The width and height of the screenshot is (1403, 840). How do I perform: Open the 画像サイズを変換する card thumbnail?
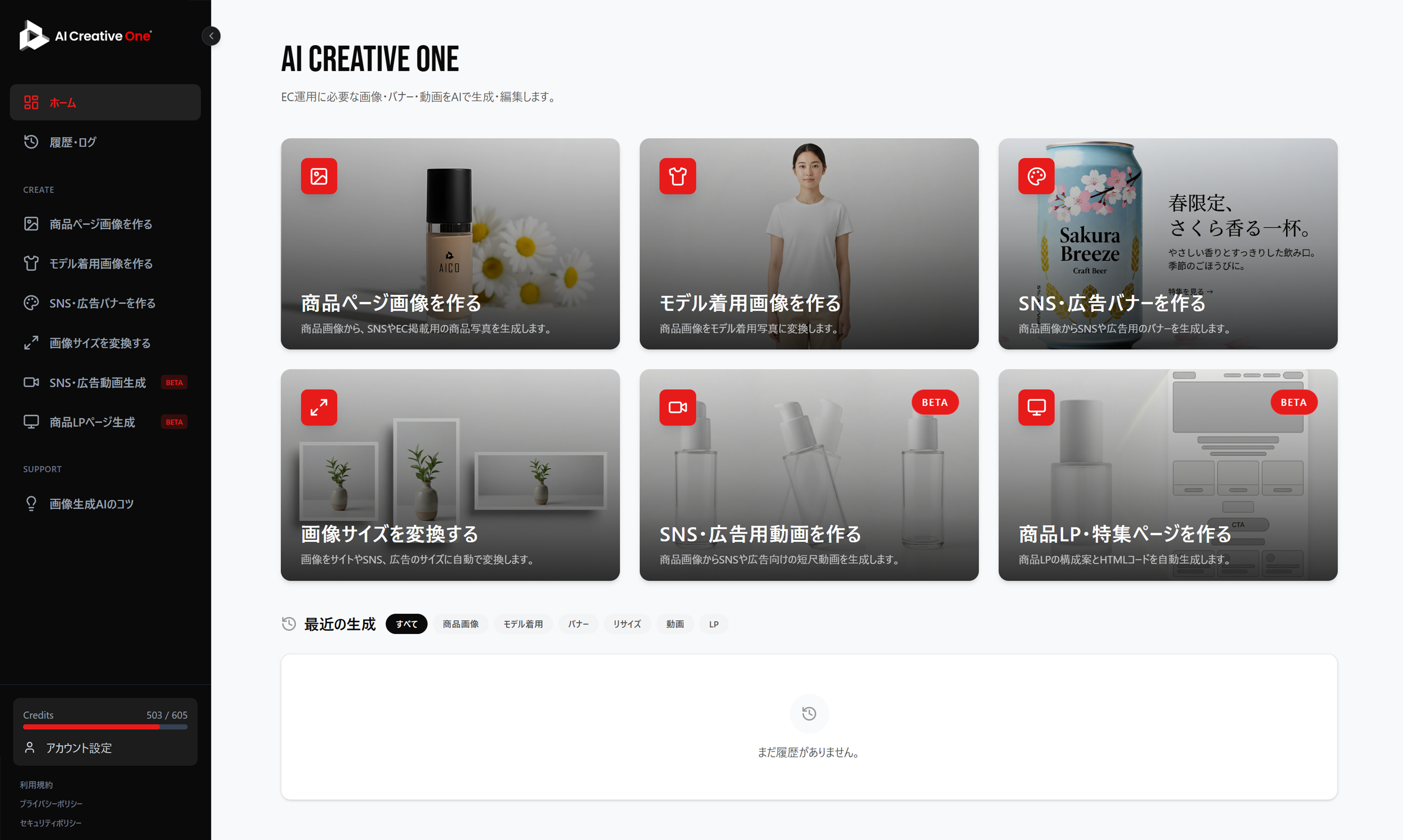[450, 474]
